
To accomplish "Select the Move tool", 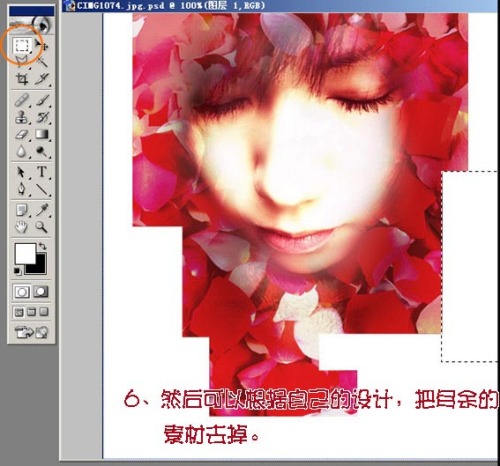I will point(41,45).
